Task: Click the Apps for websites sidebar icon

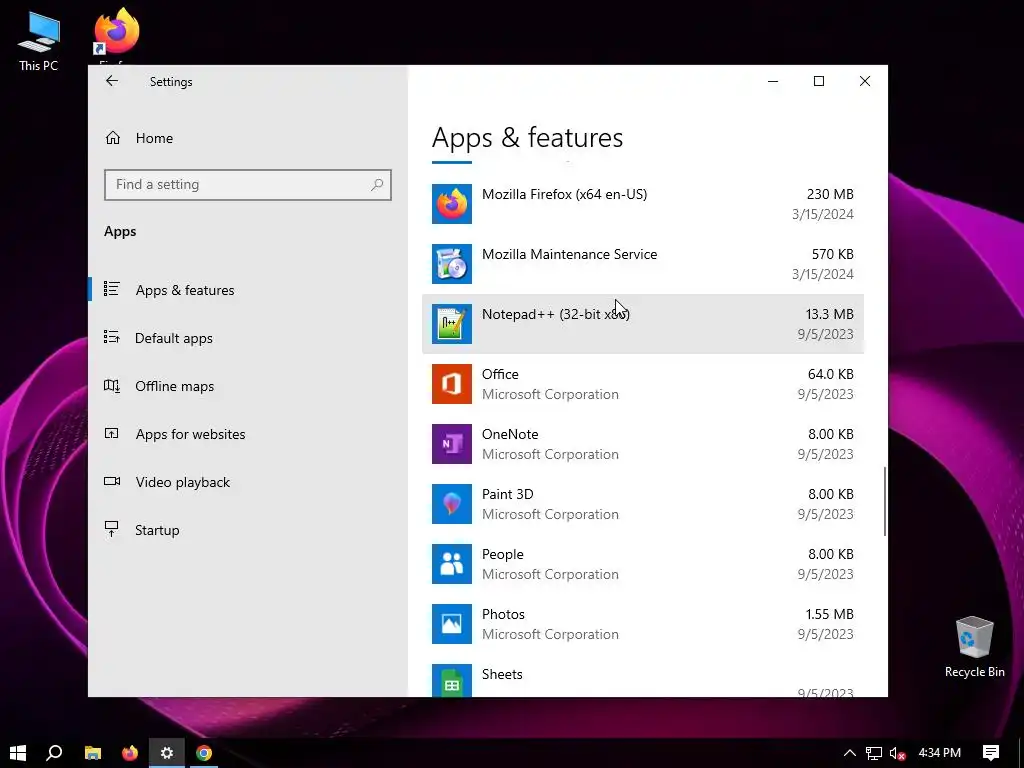Action: 112,434
